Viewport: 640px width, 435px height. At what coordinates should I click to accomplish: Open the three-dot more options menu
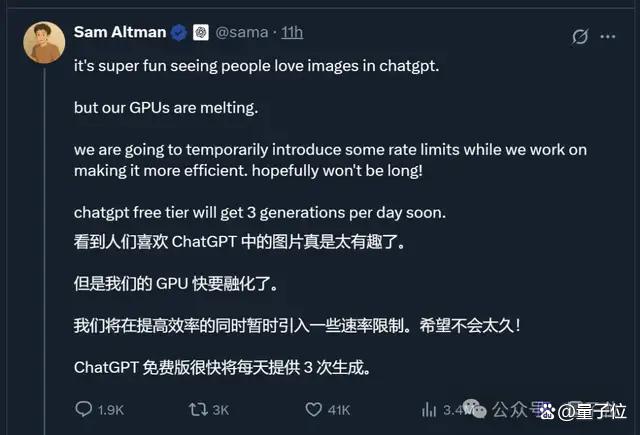point(607,36)
